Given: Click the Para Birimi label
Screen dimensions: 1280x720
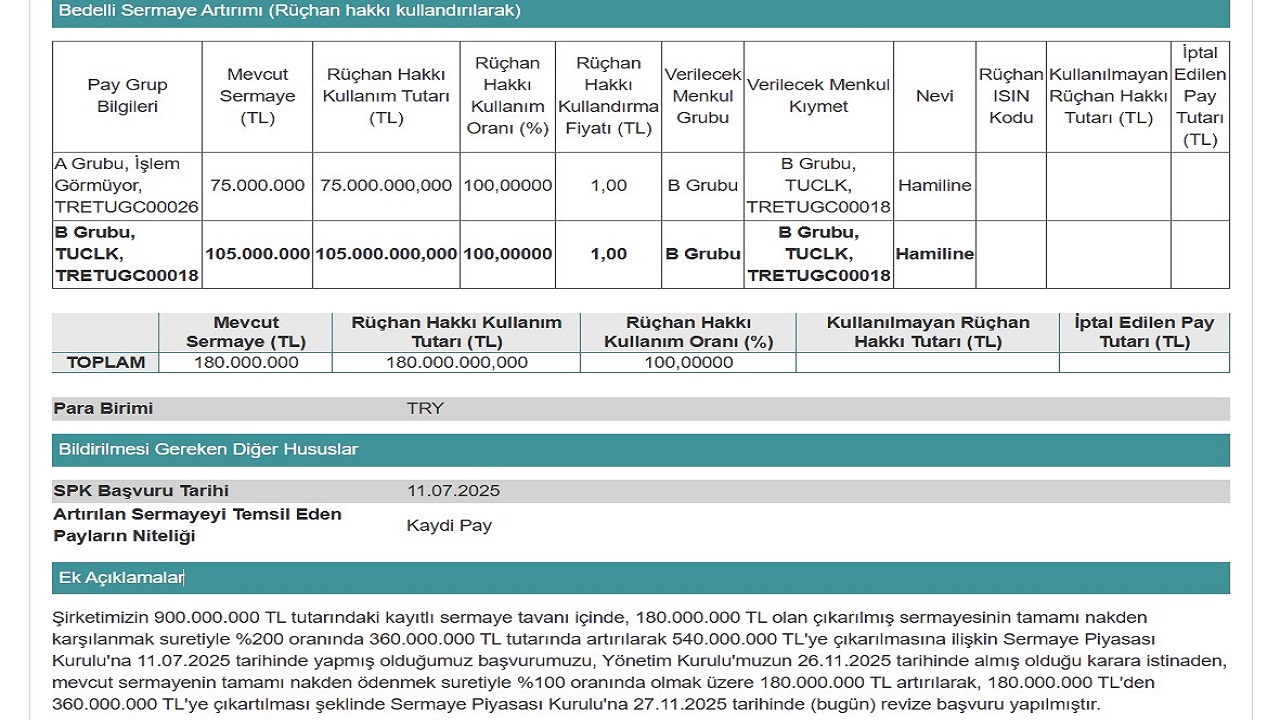Looking at the screenshot, I should [103, 408].
